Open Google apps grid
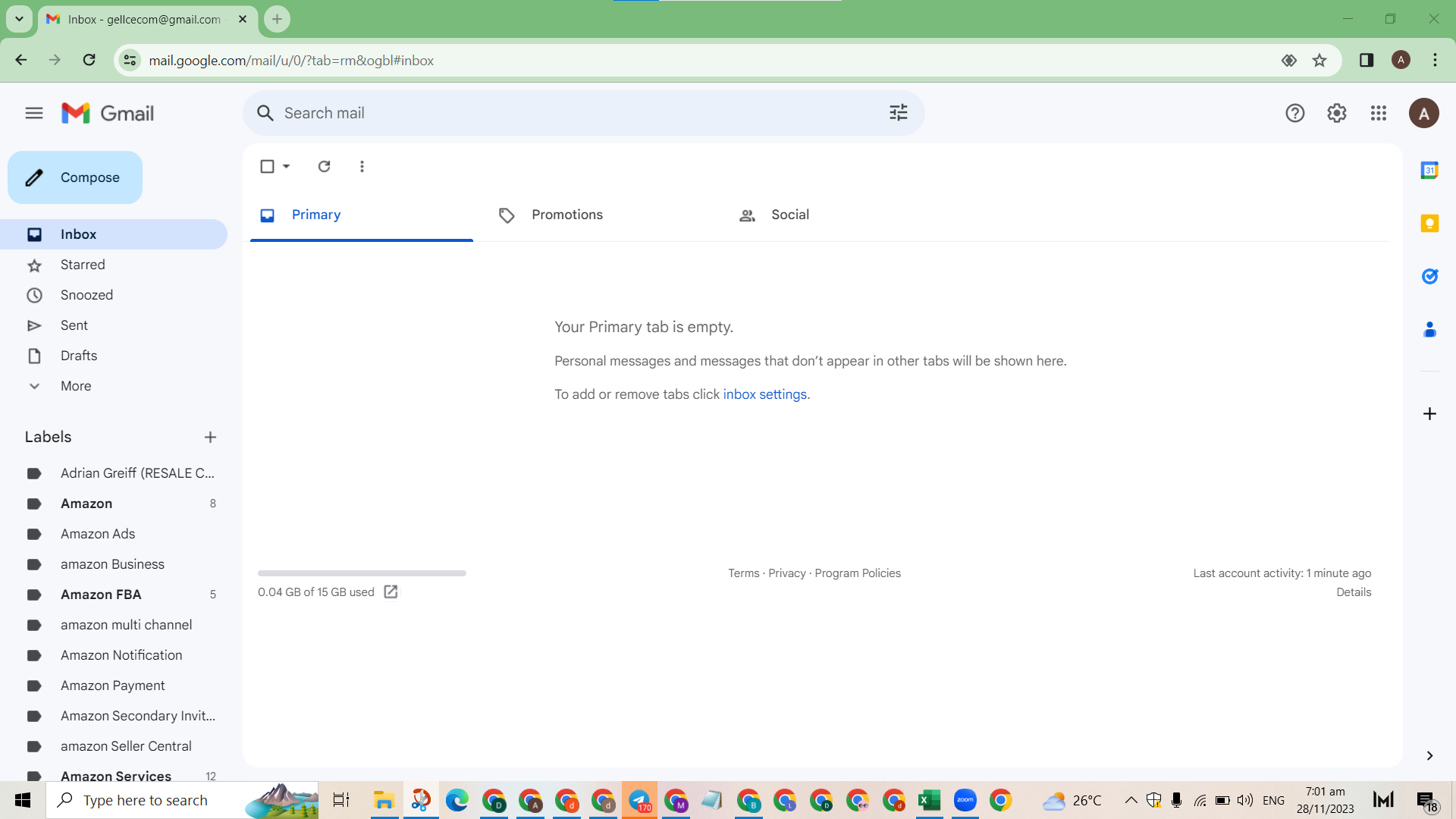The height and width of the screenshot is (819, 1456). coord(1379,113)
